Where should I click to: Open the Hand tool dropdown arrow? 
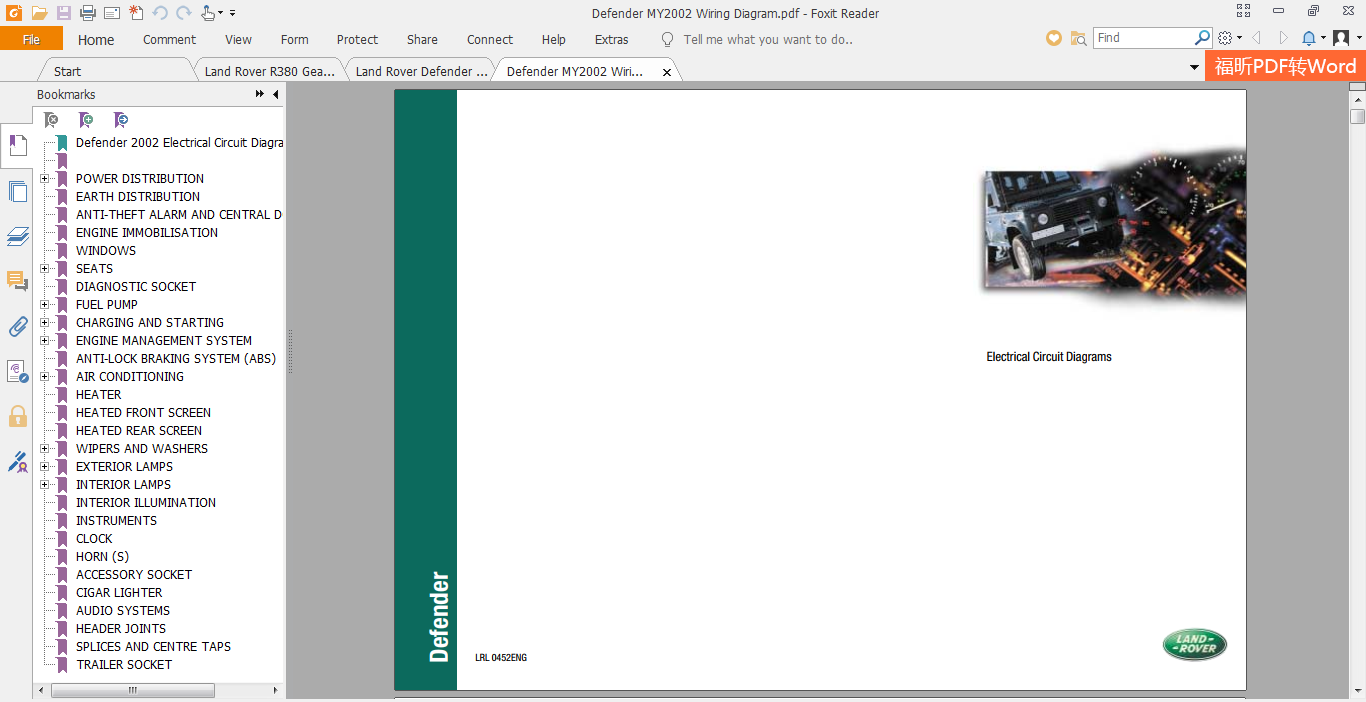click(220, 14)
